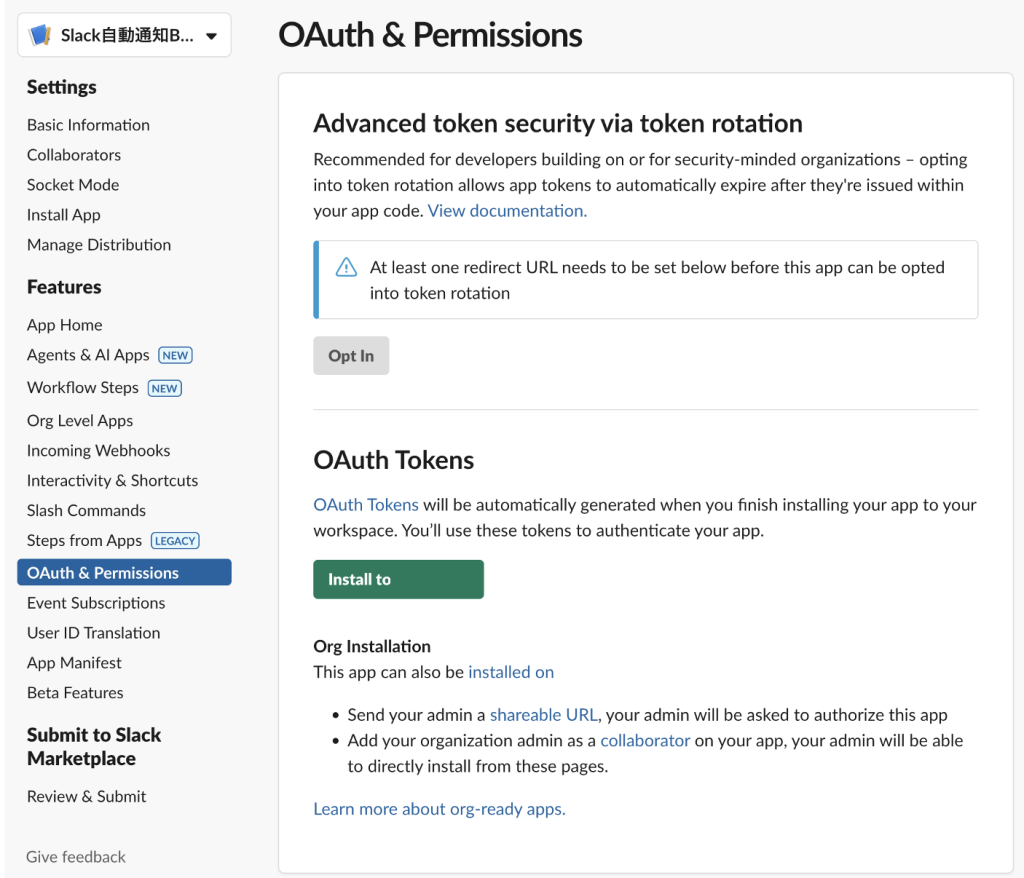1024x878 pixels.
Task: Open Steps from Apps page
Action: click(x=84, y=541)
